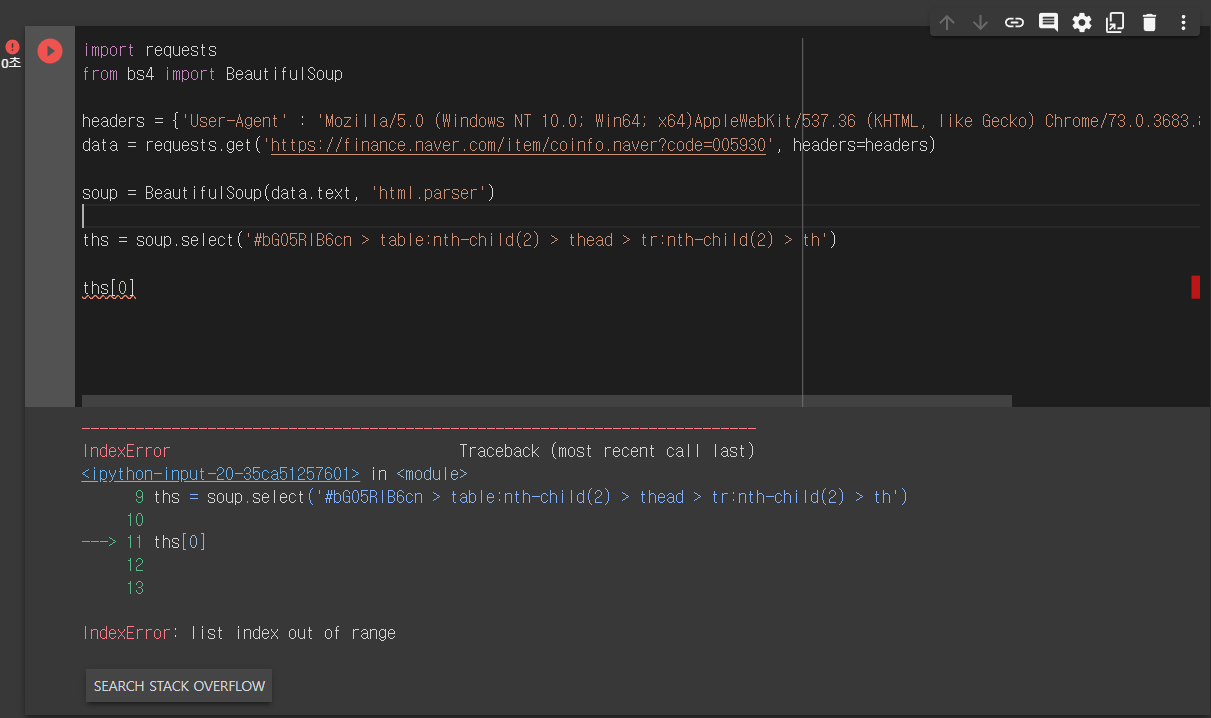Mirror cell in tab icon
This screenshot has height=718, width=1211.
point(1115,22)
